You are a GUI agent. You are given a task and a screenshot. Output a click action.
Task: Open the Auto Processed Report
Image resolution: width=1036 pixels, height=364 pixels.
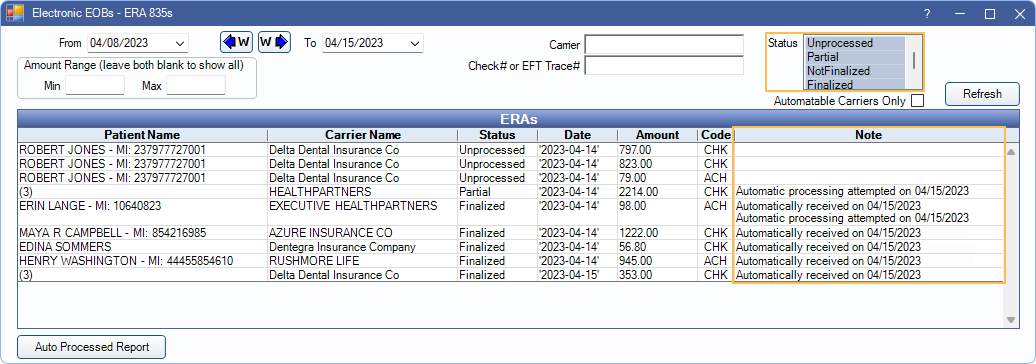pos(92,347)
